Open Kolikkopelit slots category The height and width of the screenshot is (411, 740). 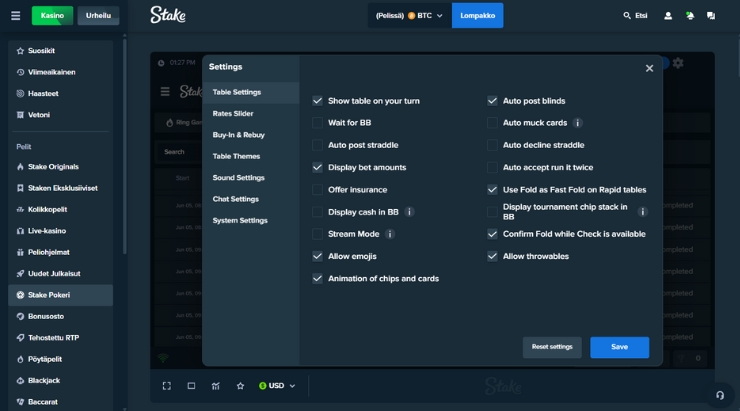[60, 209]
